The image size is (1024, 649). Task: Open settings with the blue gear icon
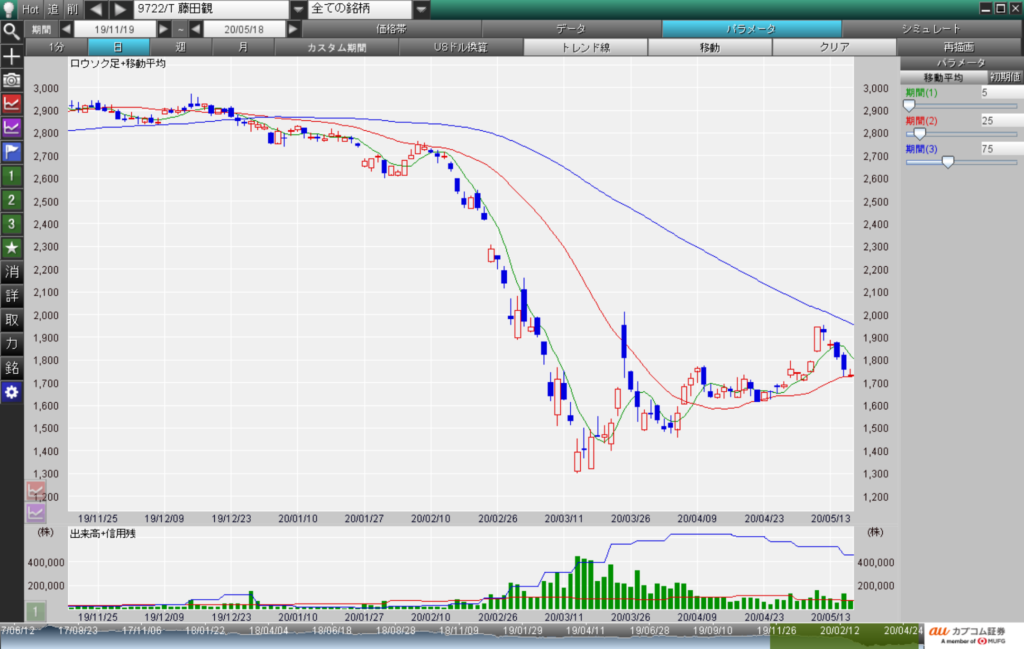(12, 391)
